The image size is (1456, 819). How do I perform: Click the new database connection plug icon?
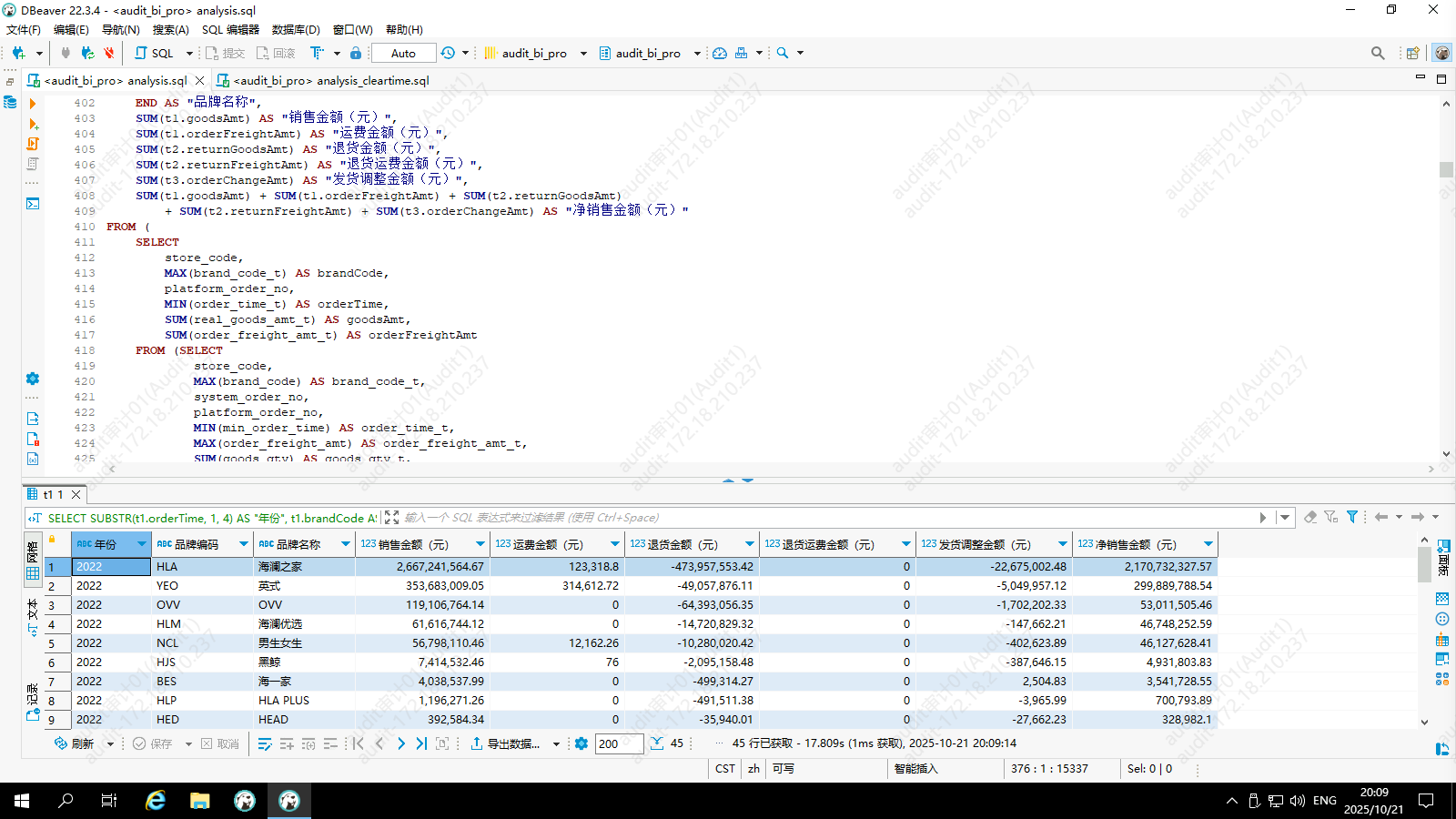pos(18,53)
